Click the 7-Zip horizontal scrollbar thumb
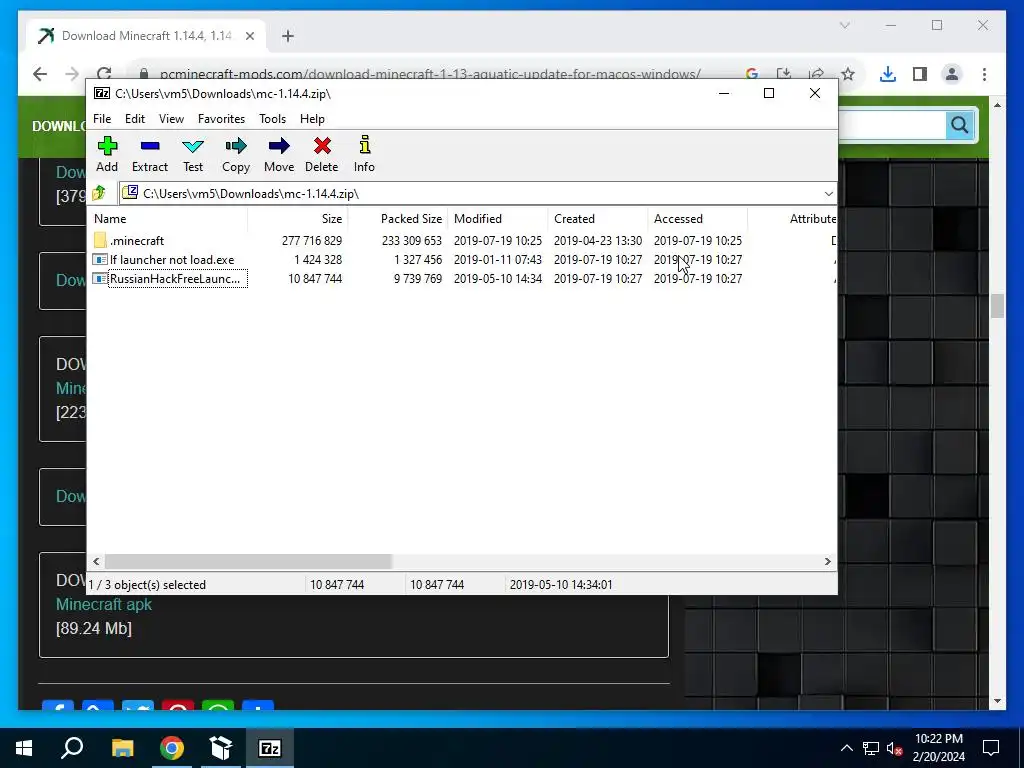Screen dimensions: 1024x768 coord(248,562)
